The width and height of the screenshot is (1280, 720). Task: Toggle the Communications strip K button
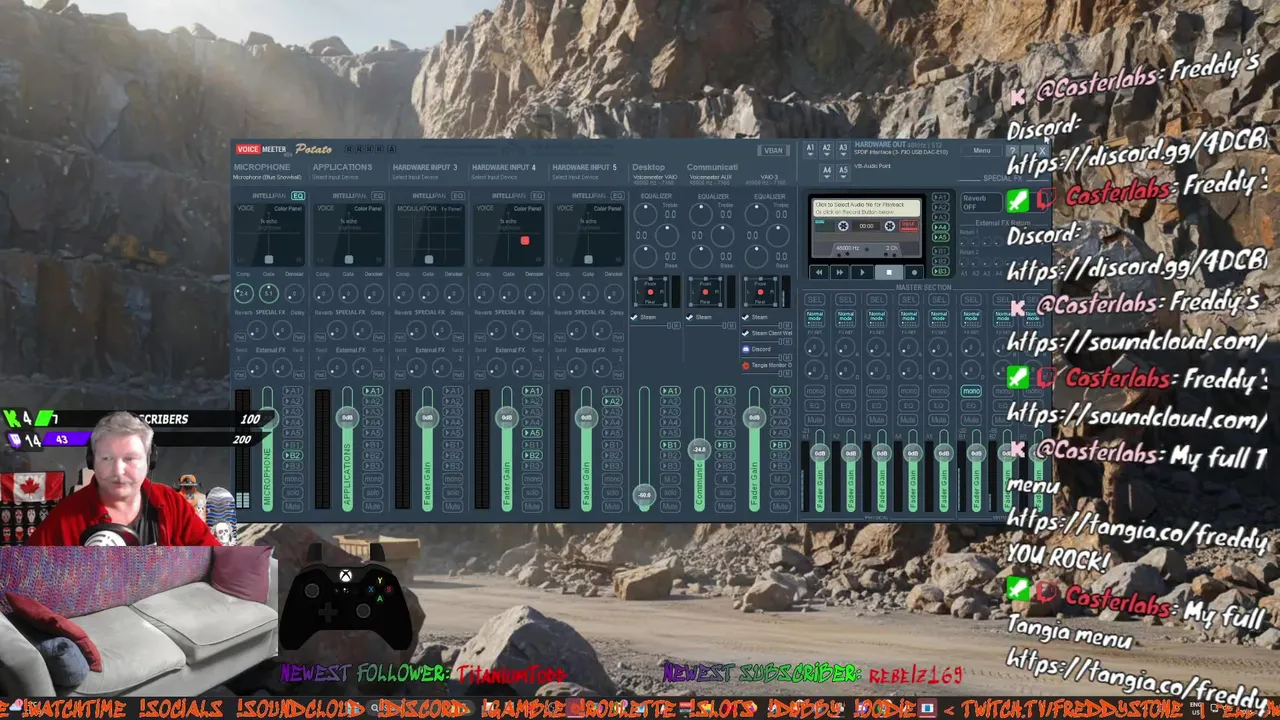coord(725,480)
